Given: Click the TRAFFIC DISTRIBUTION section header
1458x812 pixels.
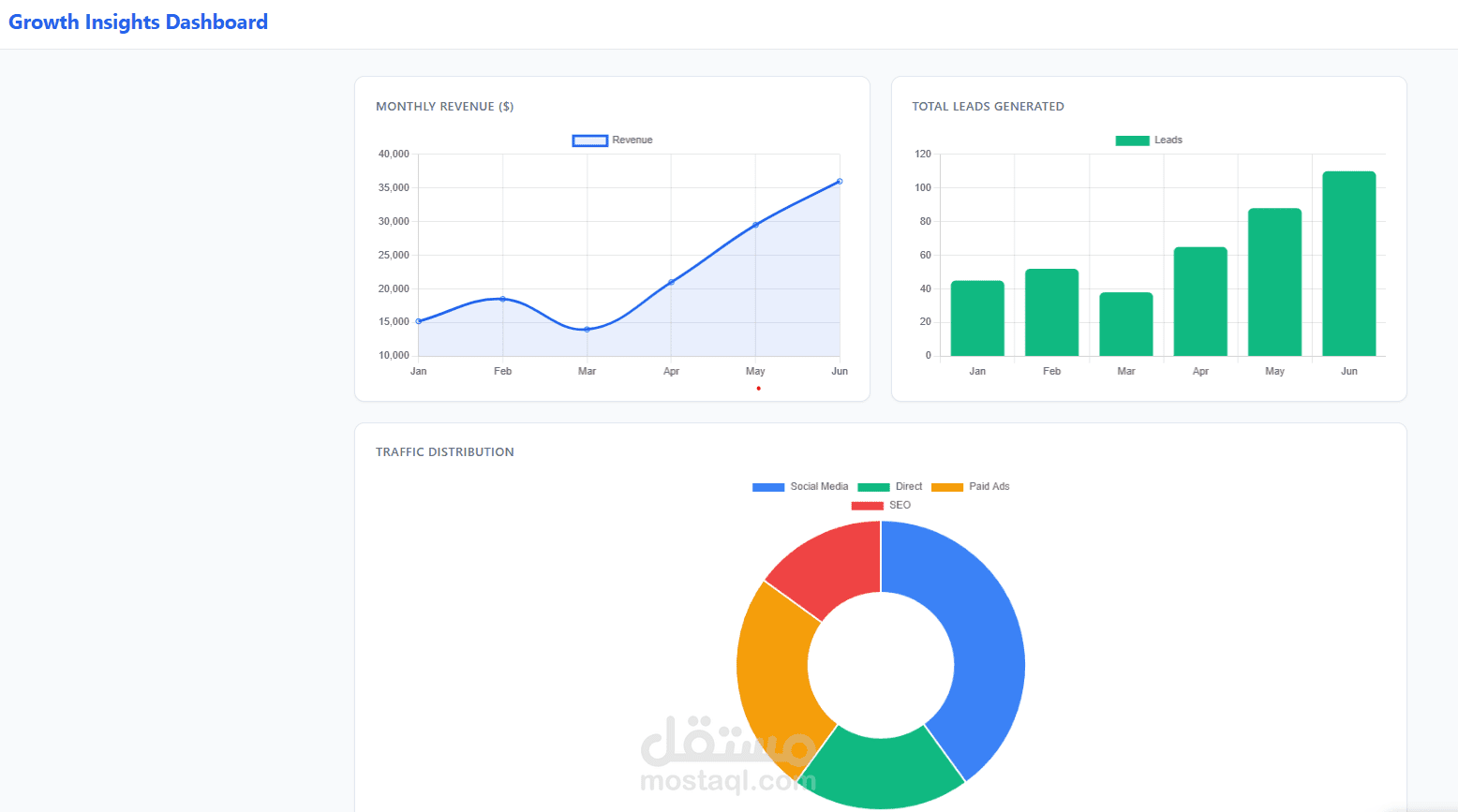Looking at the screenshot, I should click(x=444, y=451).
